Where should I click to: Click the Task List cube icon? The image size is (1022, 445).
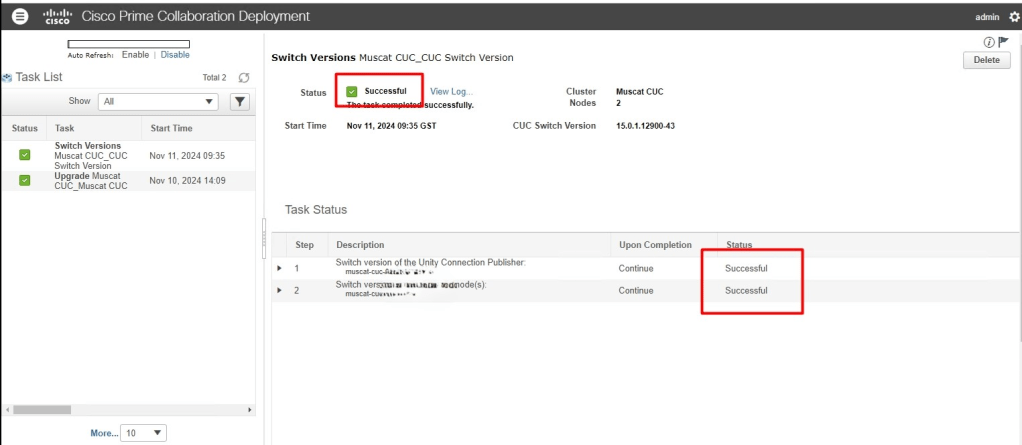click(x=7, y=77)
